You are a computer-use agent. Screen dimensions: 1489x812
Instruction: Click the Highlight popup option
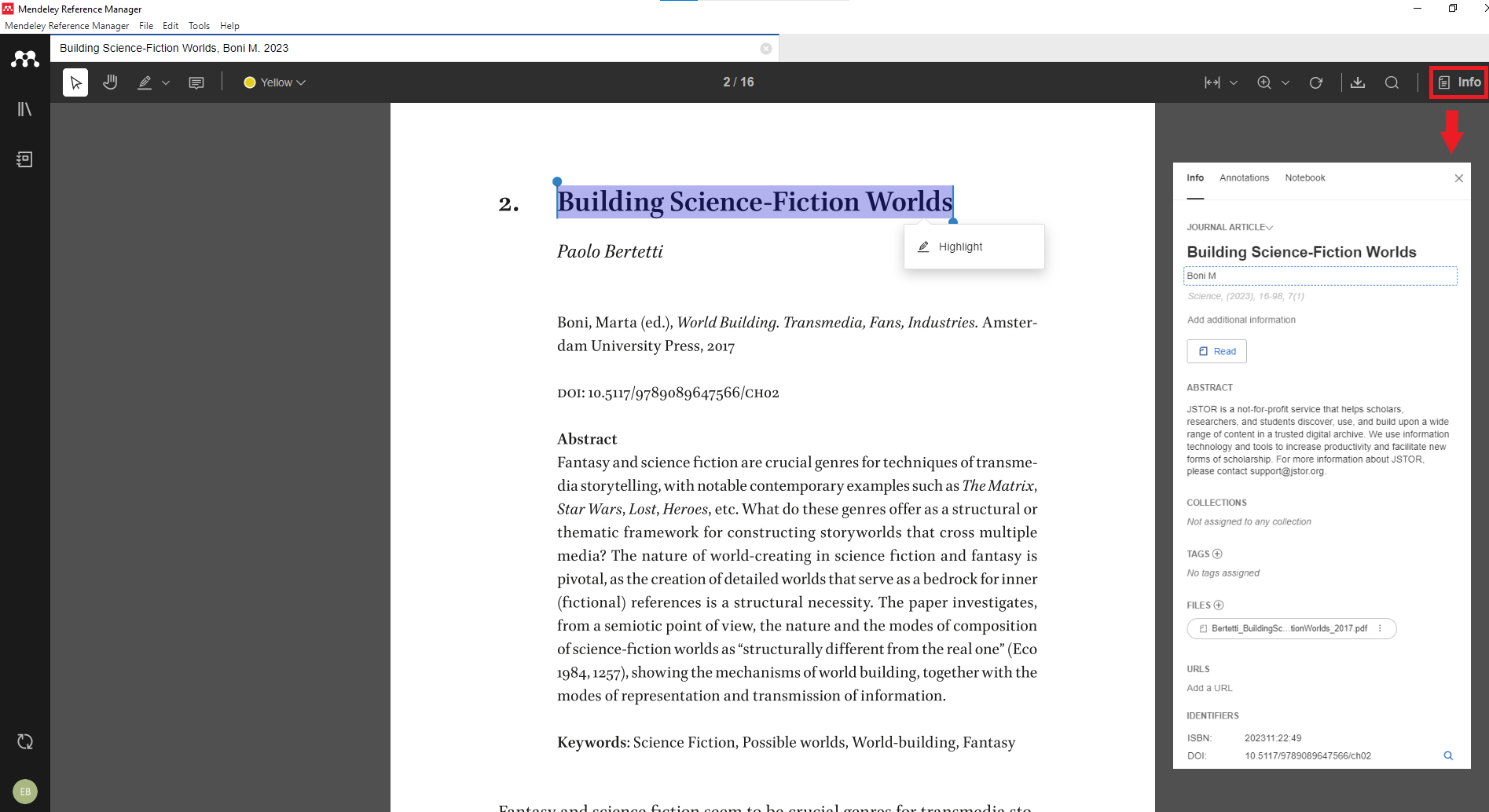[974, 247]
